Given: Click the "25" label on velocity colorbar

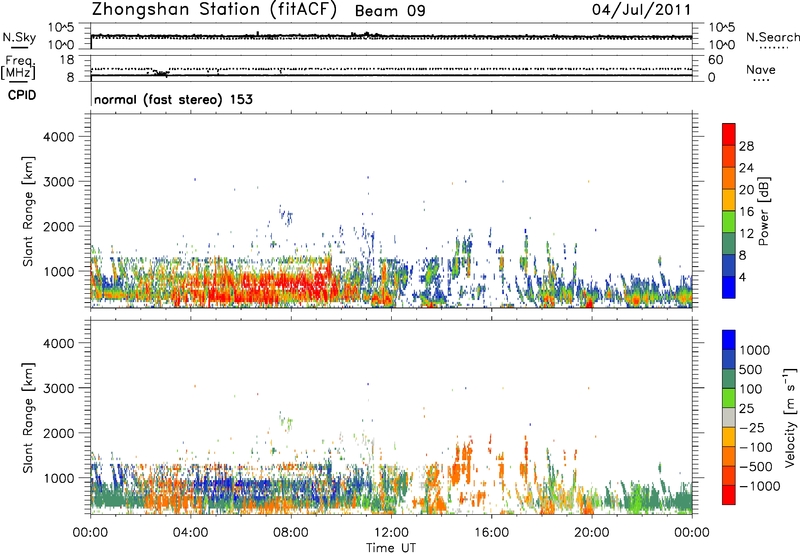Looking at the screenshot, I should 747,409.
